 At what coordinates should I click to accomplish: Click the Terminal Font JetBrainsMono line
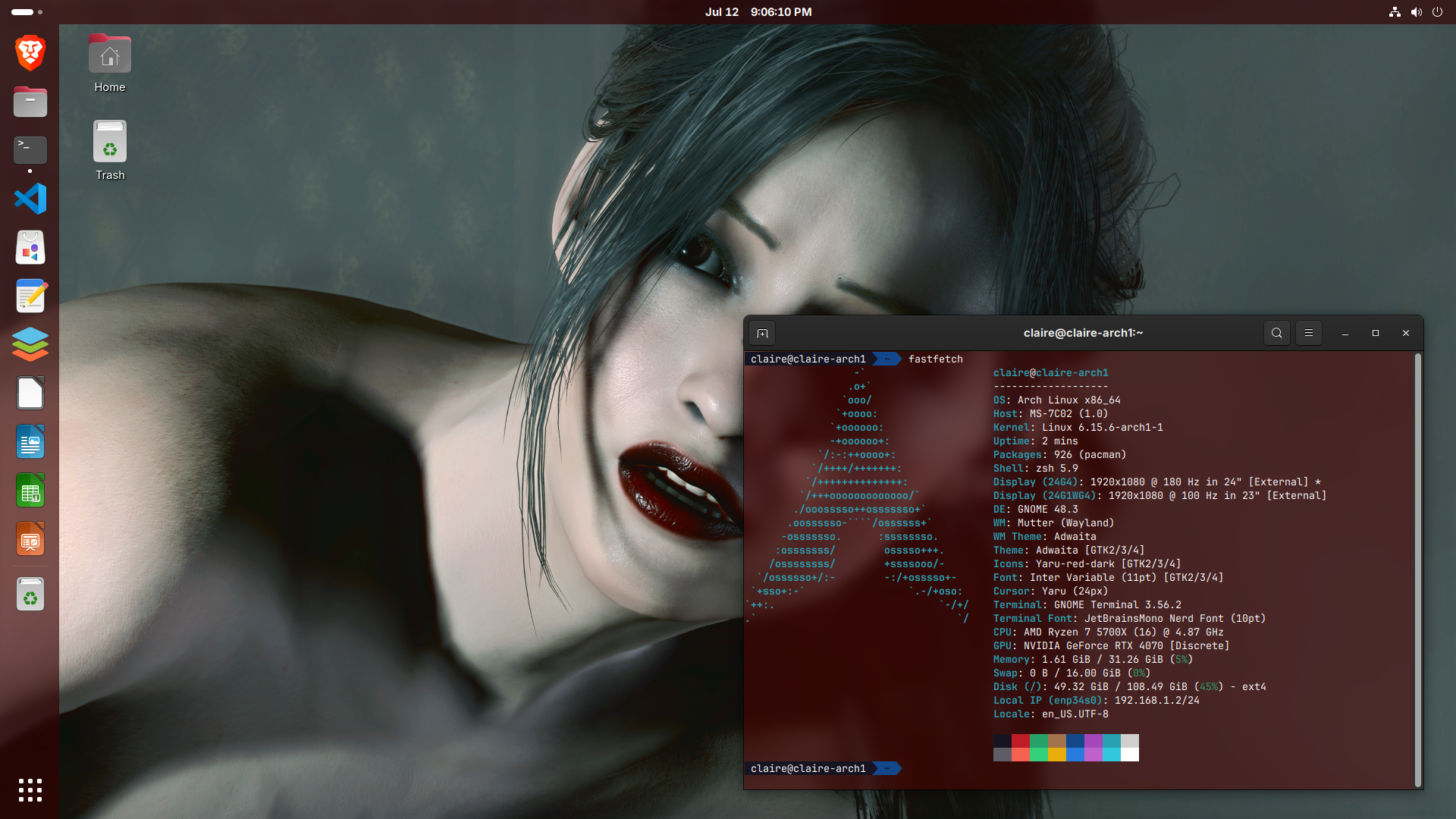coord(1130,619)
